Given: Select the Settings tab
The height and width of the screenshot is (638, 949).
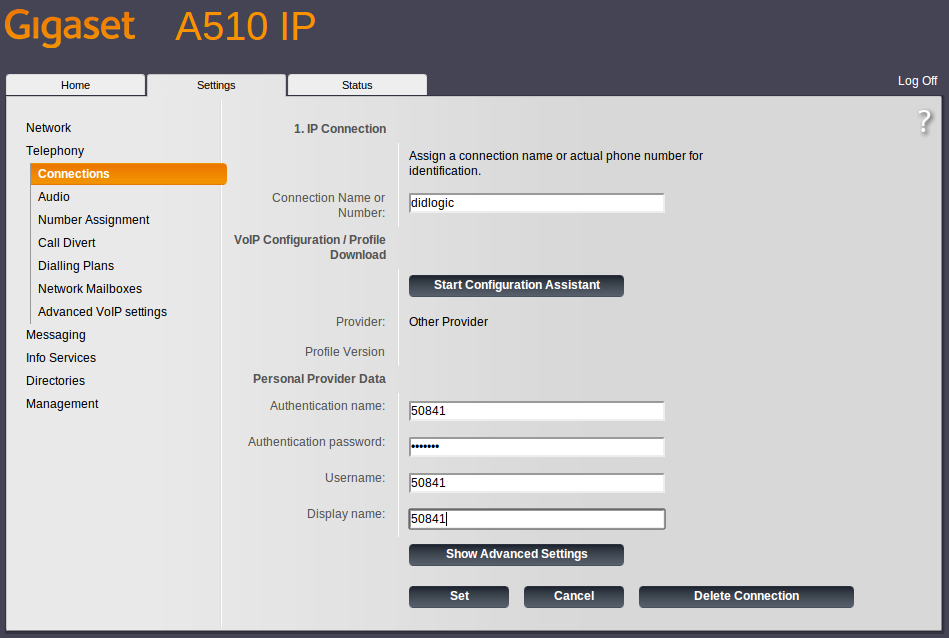Looking at the screenshot, I should [x=216, y=85].
